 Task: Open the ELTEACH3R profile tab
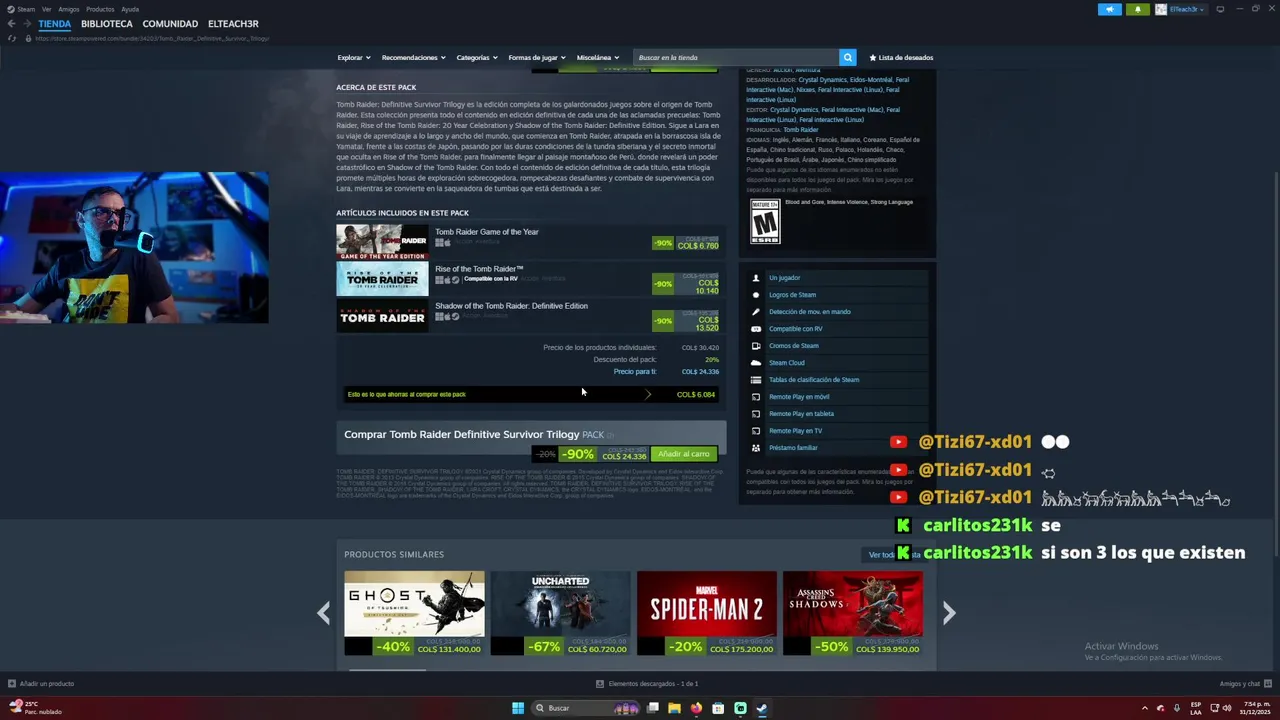click(x=233, y=24)
